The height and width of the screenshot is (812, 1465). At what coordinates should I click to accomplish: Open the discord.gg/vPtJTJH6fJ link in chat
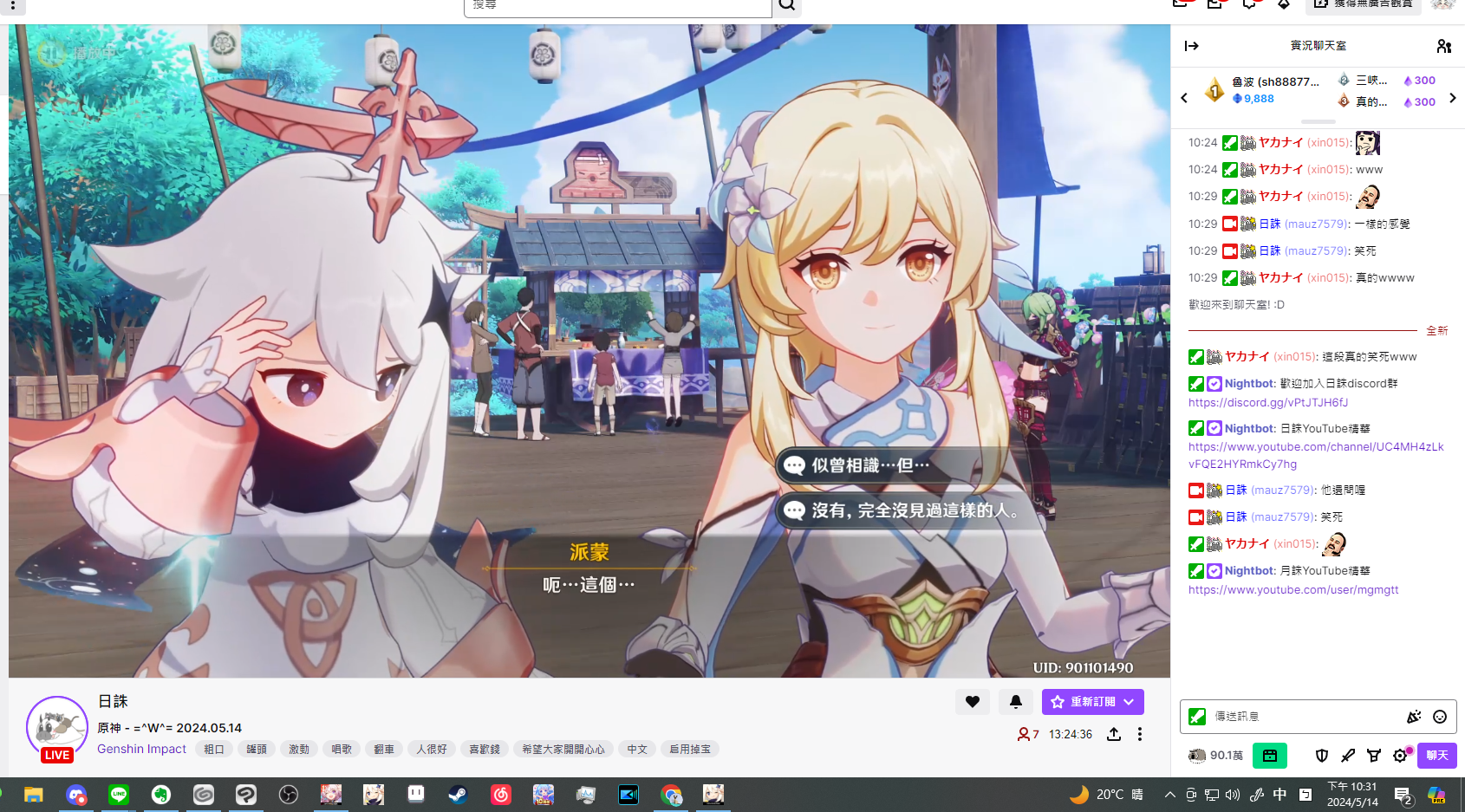point(1268,402)
